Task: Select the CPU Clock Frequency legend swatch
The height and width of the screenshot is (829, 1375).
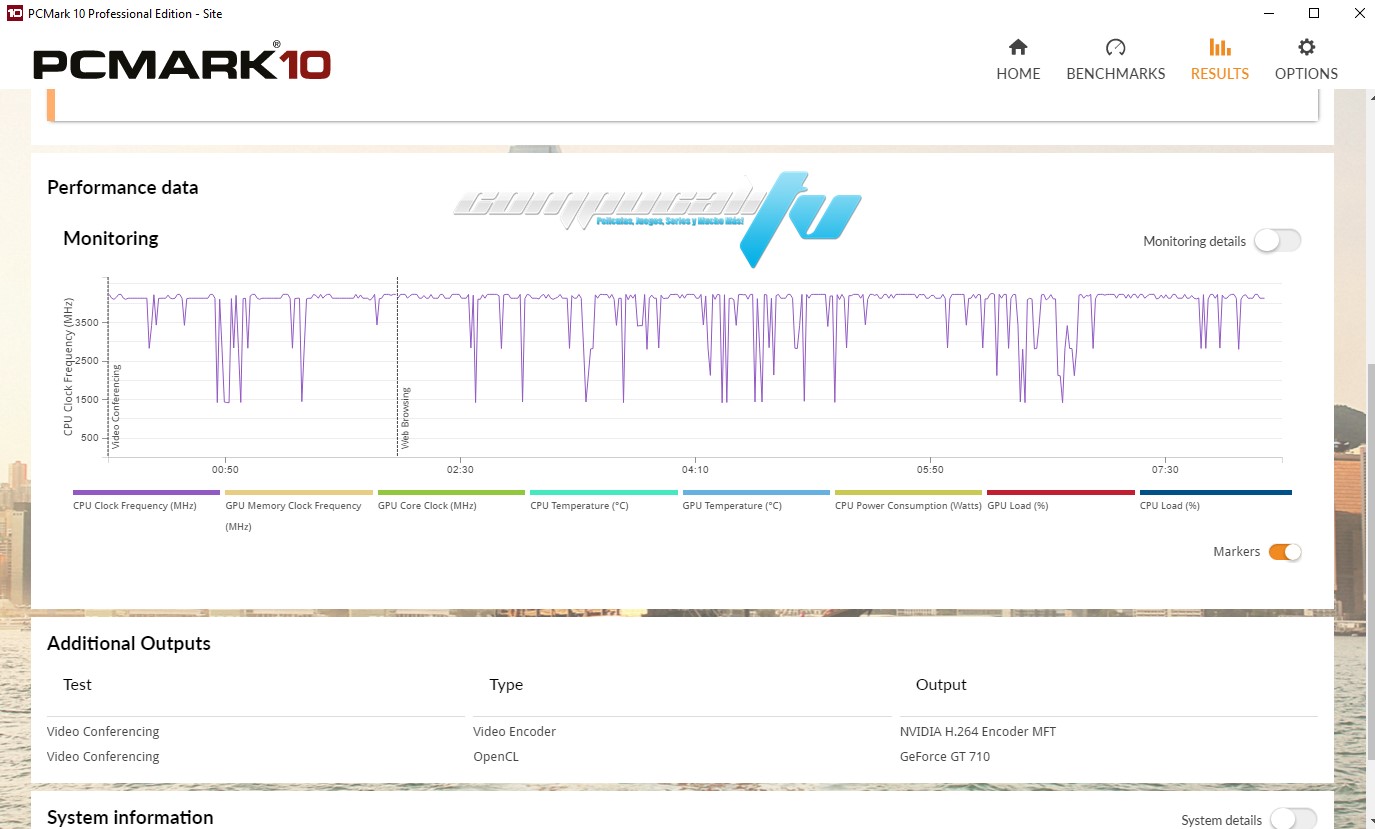Action: click(146, 493)
